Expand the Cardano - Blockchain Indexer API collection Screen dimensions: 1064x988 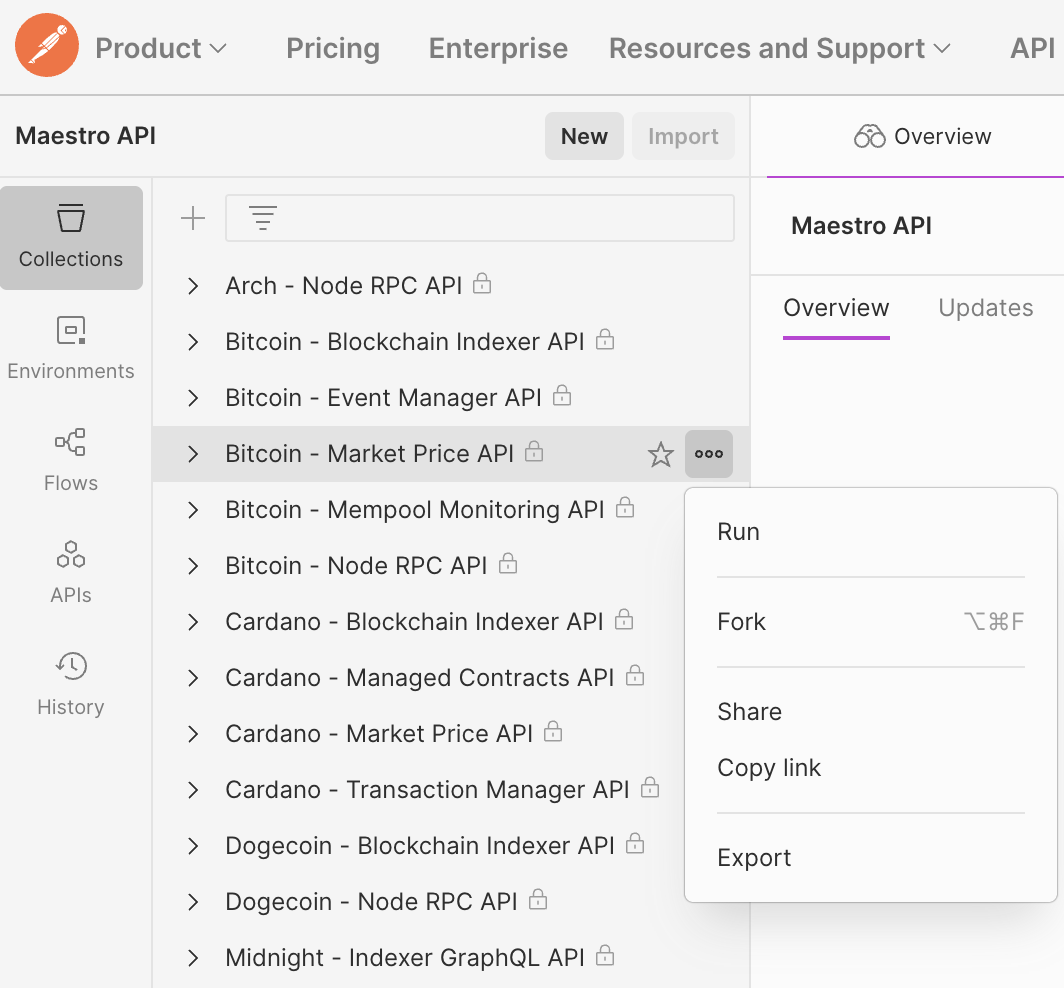tap(193, 621)
